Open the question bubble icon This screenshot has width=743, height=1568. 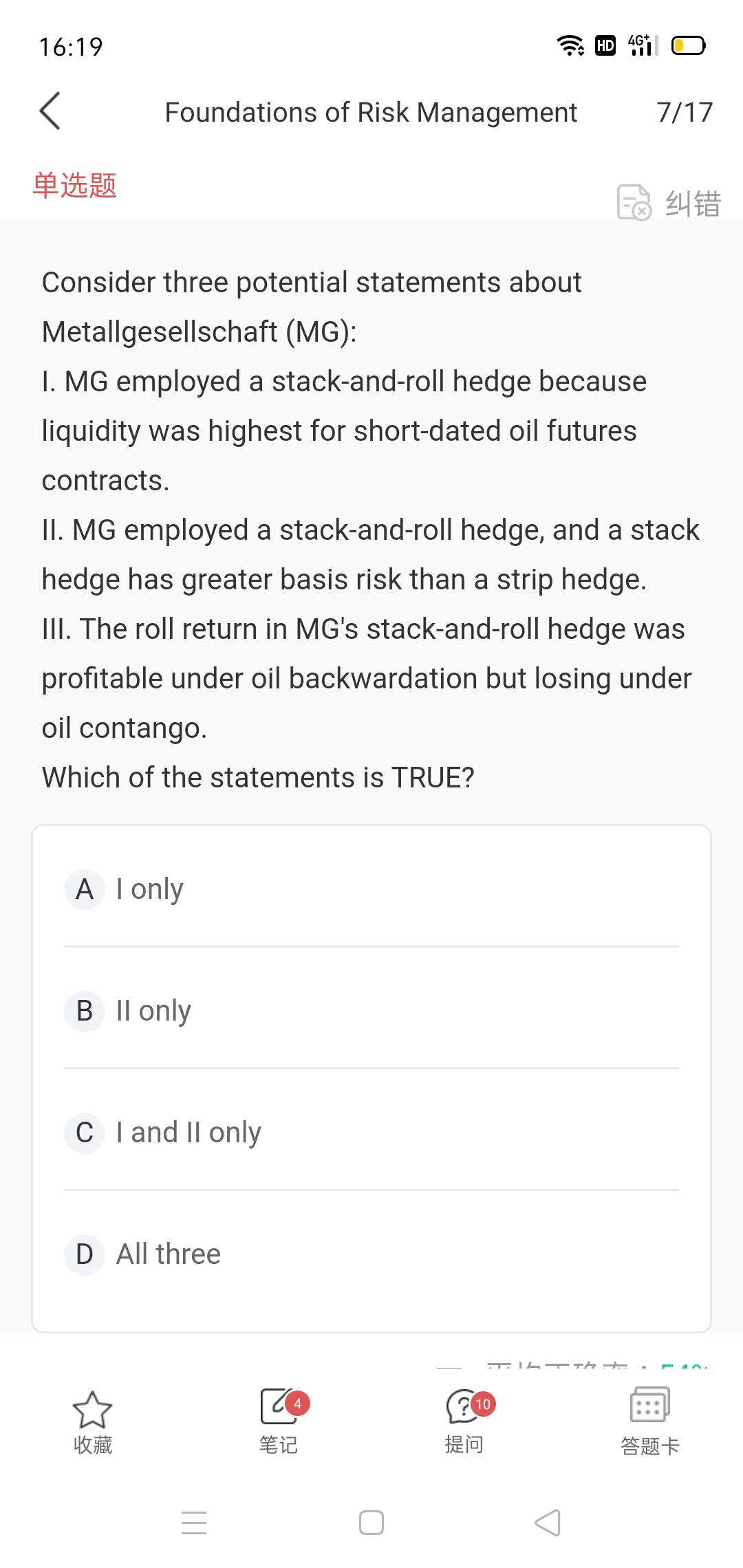point(464,1406)
